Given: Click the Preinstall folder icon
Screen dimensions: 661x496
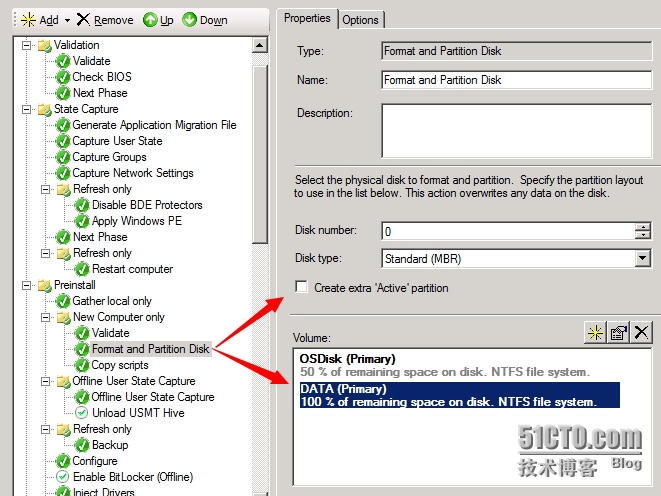Looking at the screenshot, I should pos(44,286).
